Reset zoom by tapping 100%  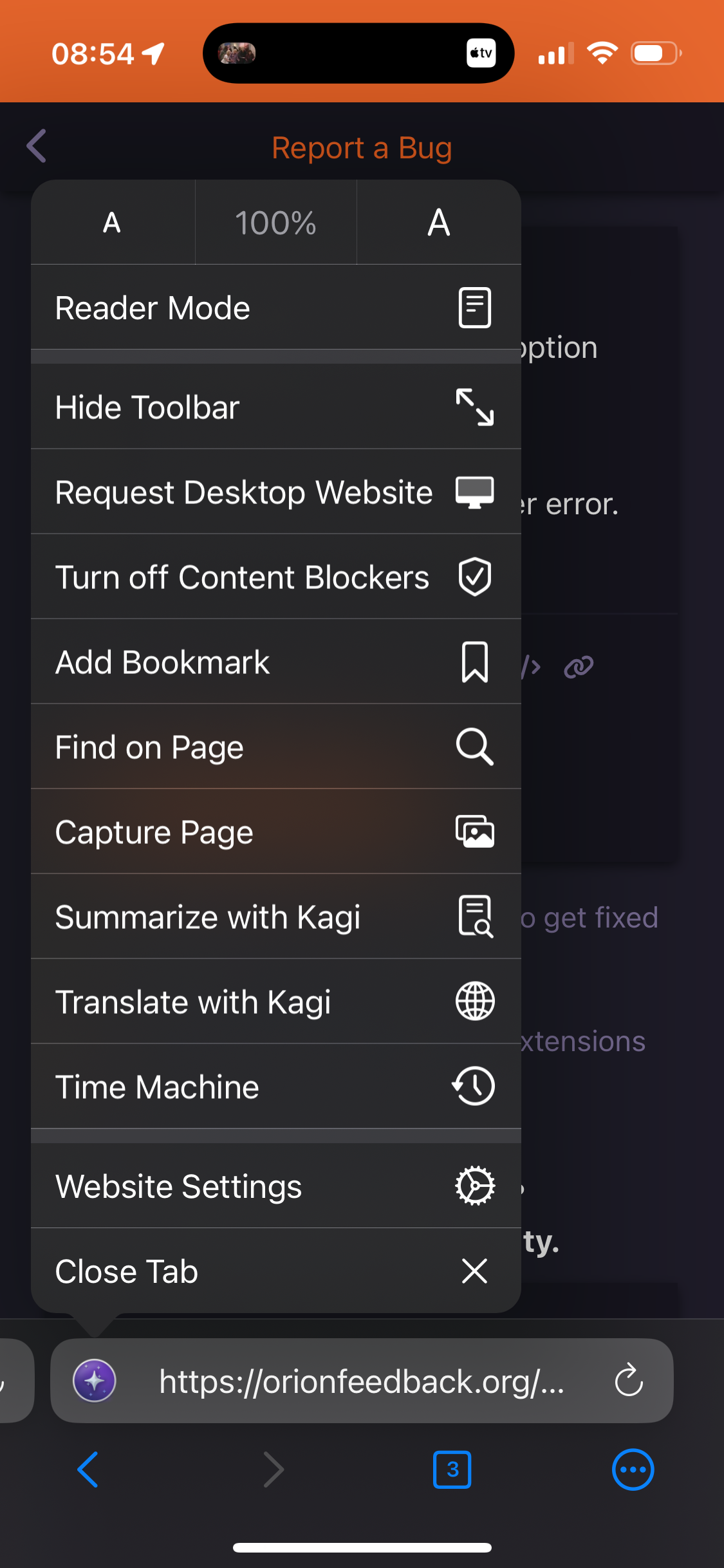coord(275,223)
